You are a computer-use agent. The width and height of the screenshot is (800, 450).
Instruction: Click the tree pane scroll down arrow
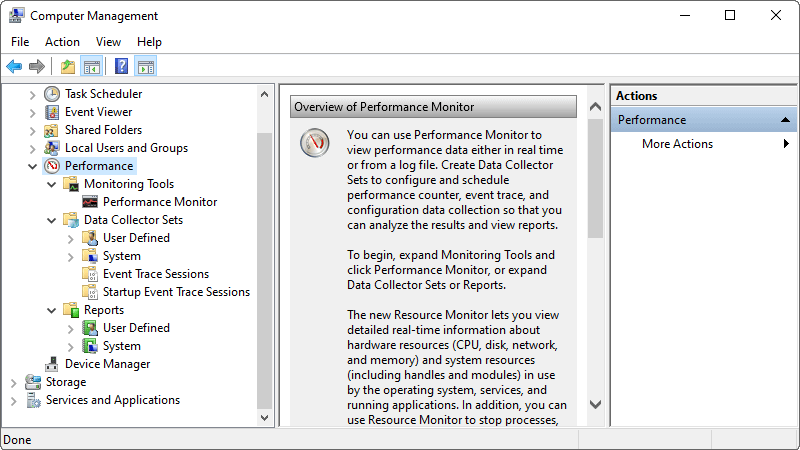pos(264,418)
